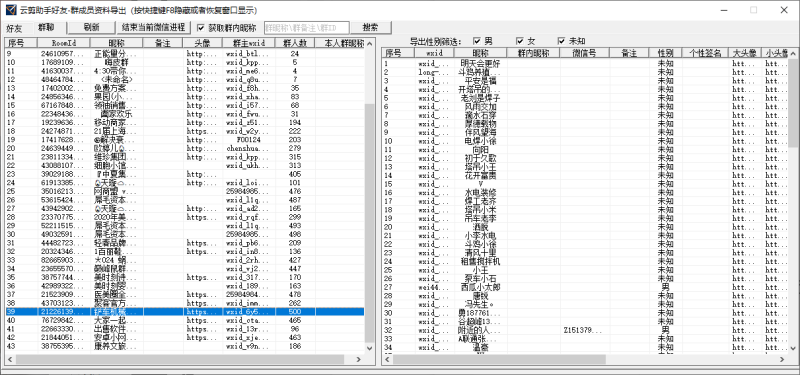Select group row 31 轻奢品牌...
Image resolution: width=800 pixels, height=375 pixels.
pyautogui.click(x=185, y=243)
